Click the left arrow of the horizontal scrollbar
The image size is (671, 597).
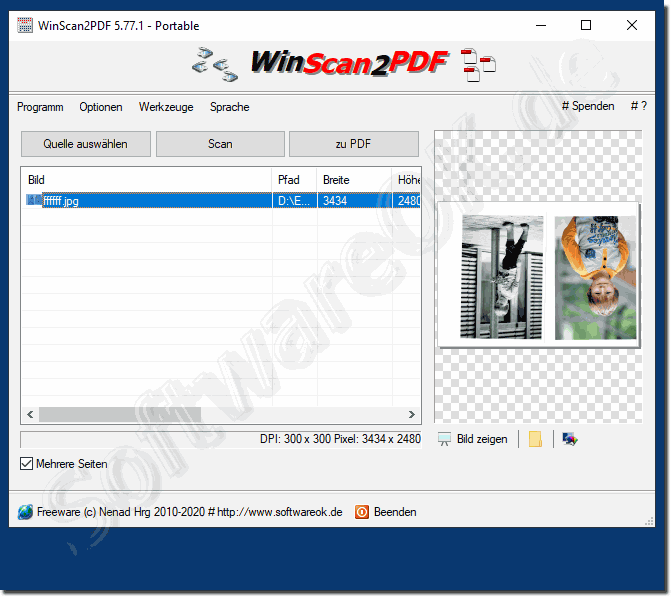click(x=30, y=414)
